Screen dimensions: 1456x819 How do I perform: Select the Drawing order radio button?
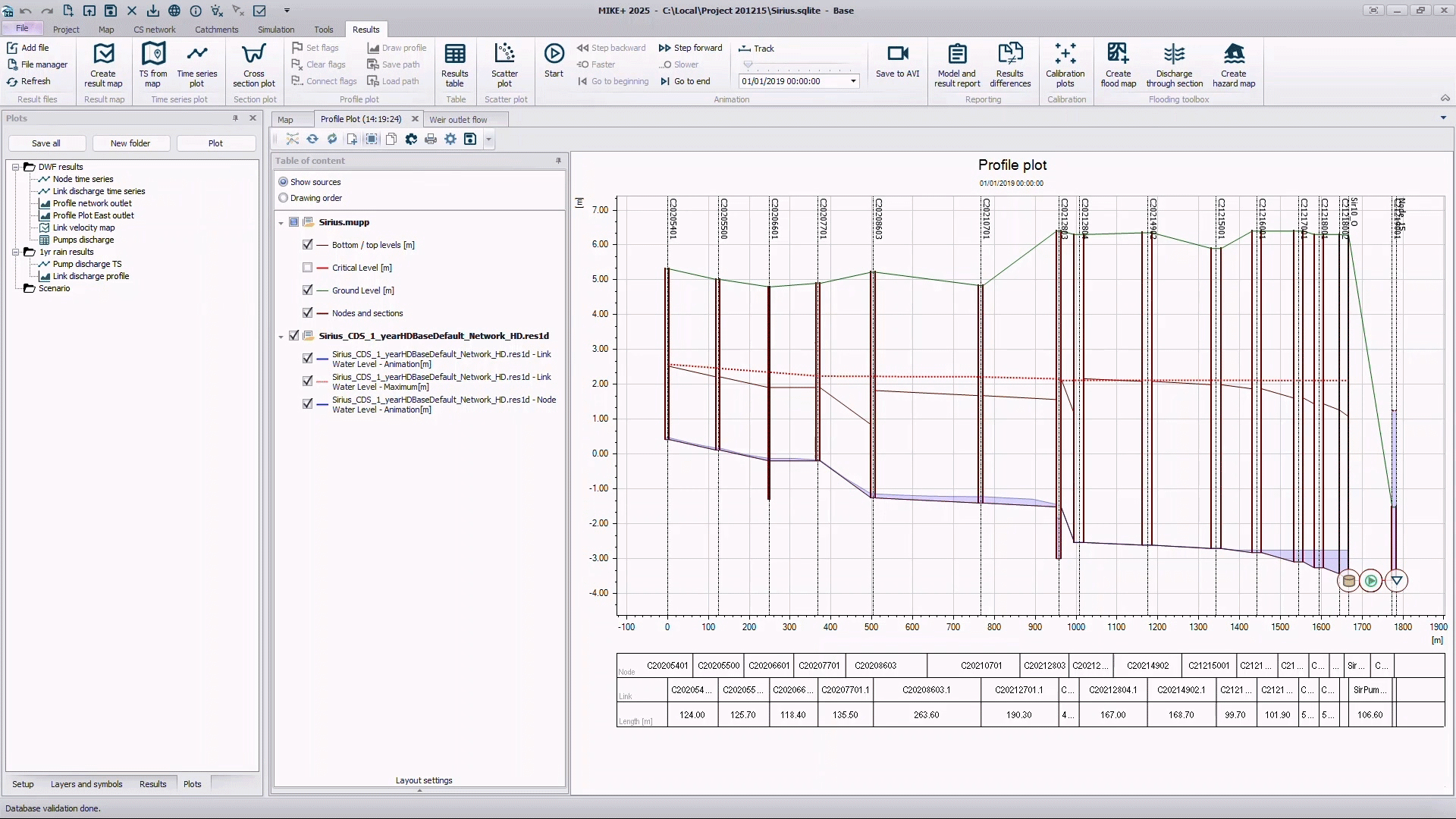(284, 198)
